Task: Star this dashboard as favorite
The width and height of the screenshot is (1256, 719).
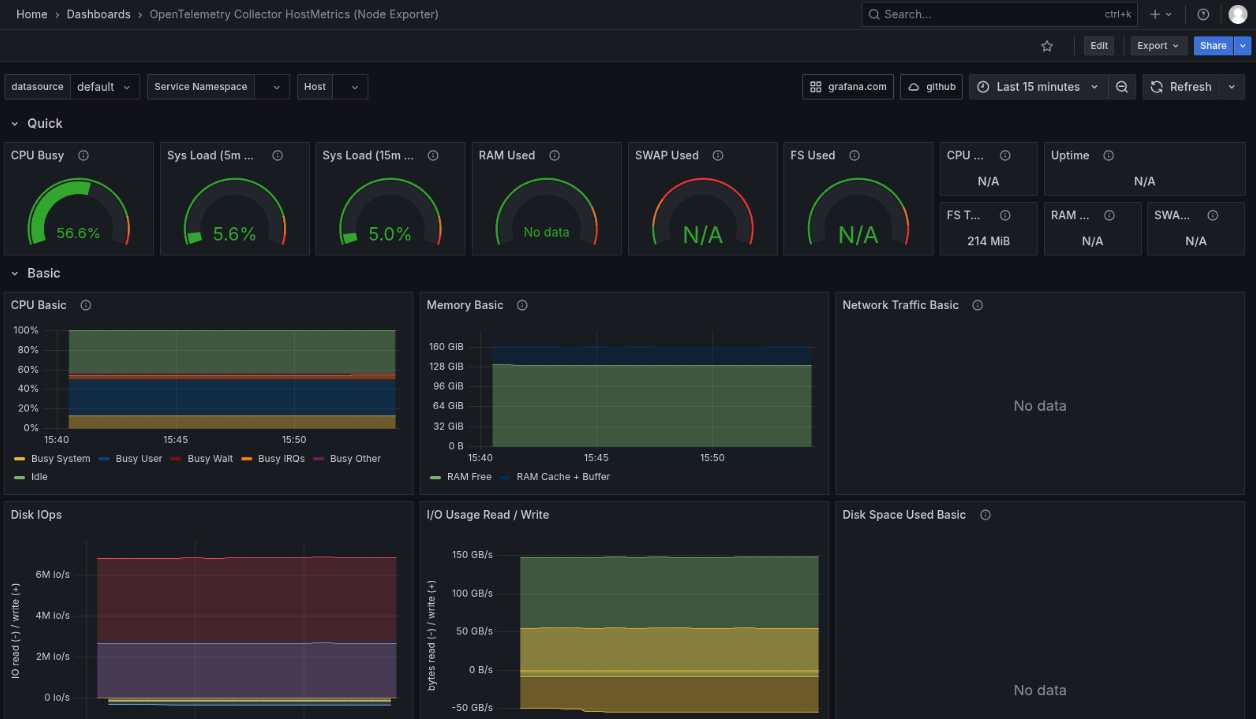Action: 1047,46
